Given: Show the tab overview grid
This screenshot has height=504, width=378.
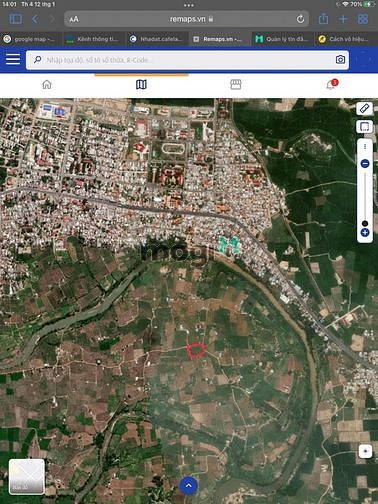Looking at the screenshot, I should (363, 19).
